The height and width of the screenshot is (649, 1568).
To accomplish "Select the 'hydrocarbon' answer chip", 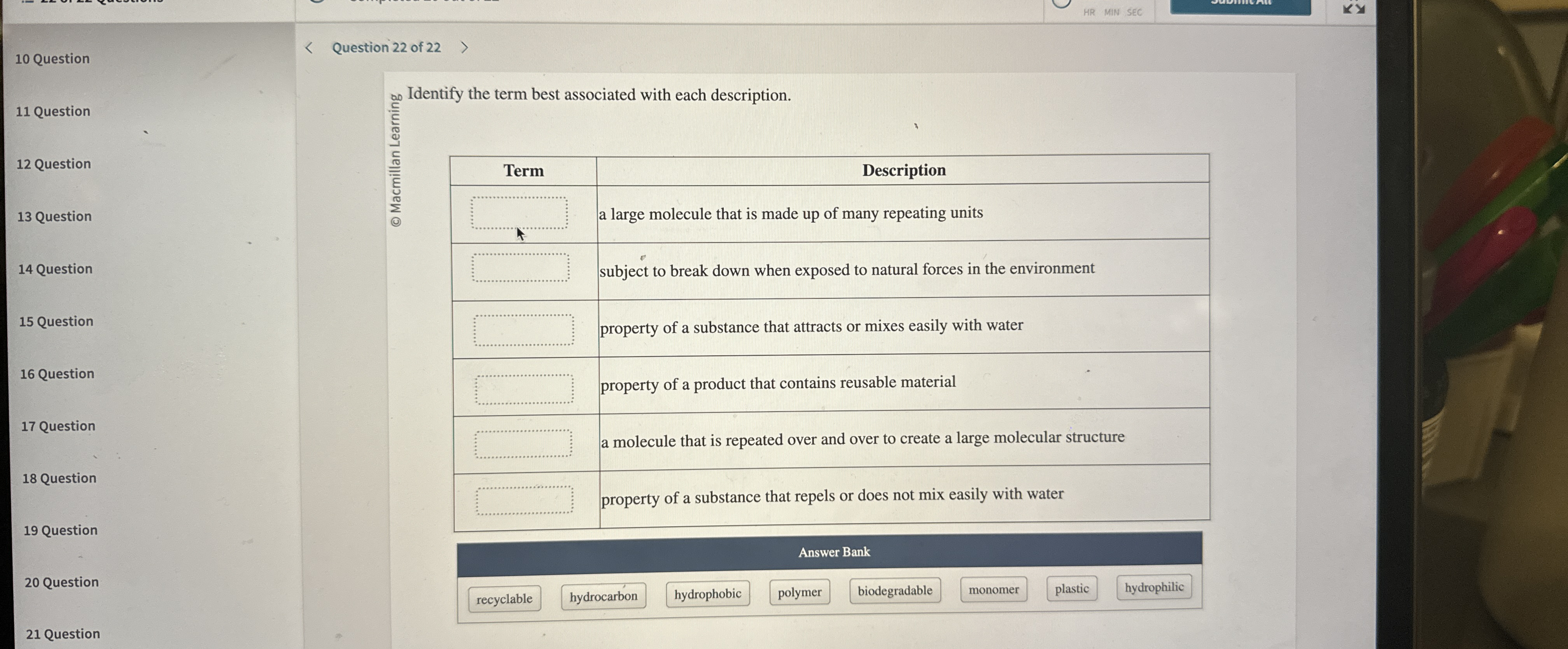I will pyautogui.click(x=603, y=596).
